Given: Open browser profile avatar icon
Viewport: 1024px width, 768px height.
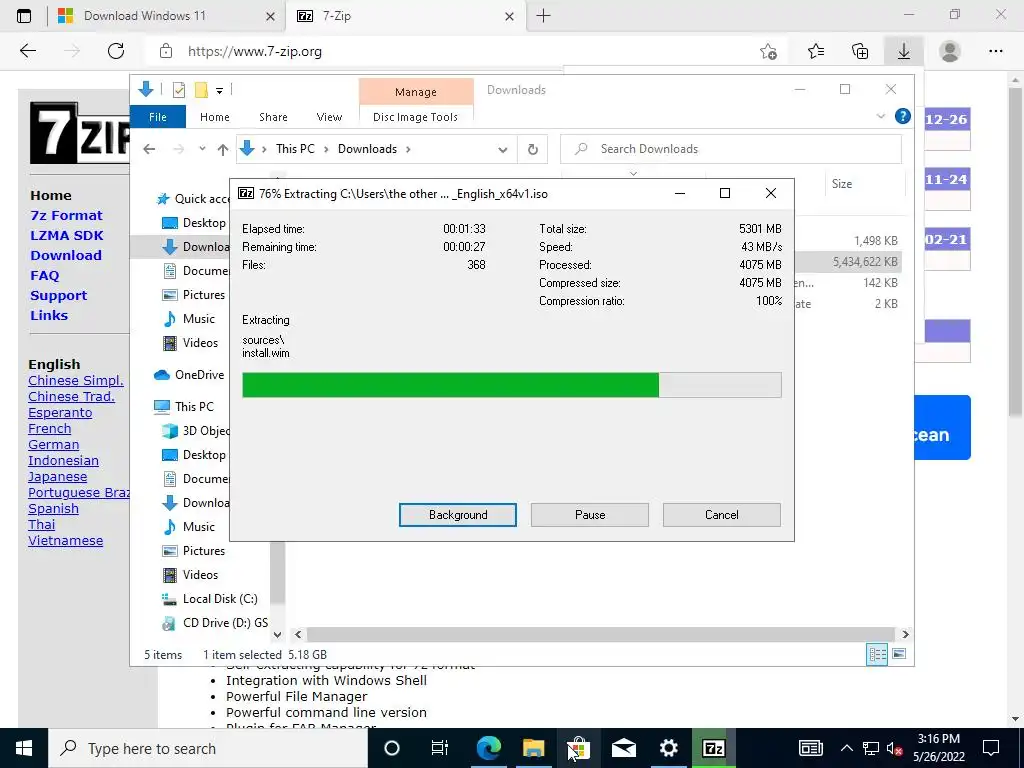Looking at the screenshot, I should pos(950,51).
